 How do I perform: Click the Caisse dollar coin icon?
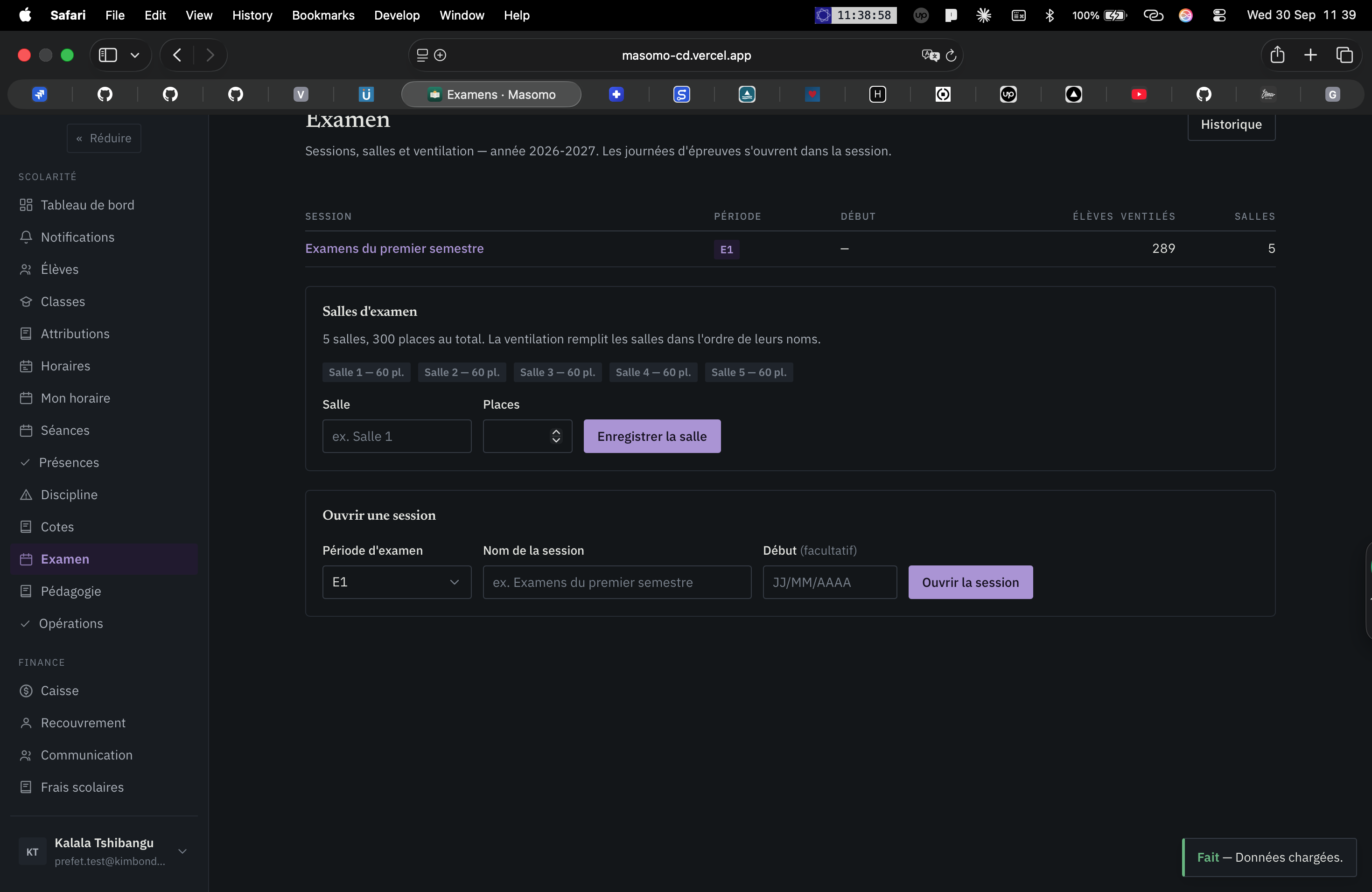[x=26, y=690]
